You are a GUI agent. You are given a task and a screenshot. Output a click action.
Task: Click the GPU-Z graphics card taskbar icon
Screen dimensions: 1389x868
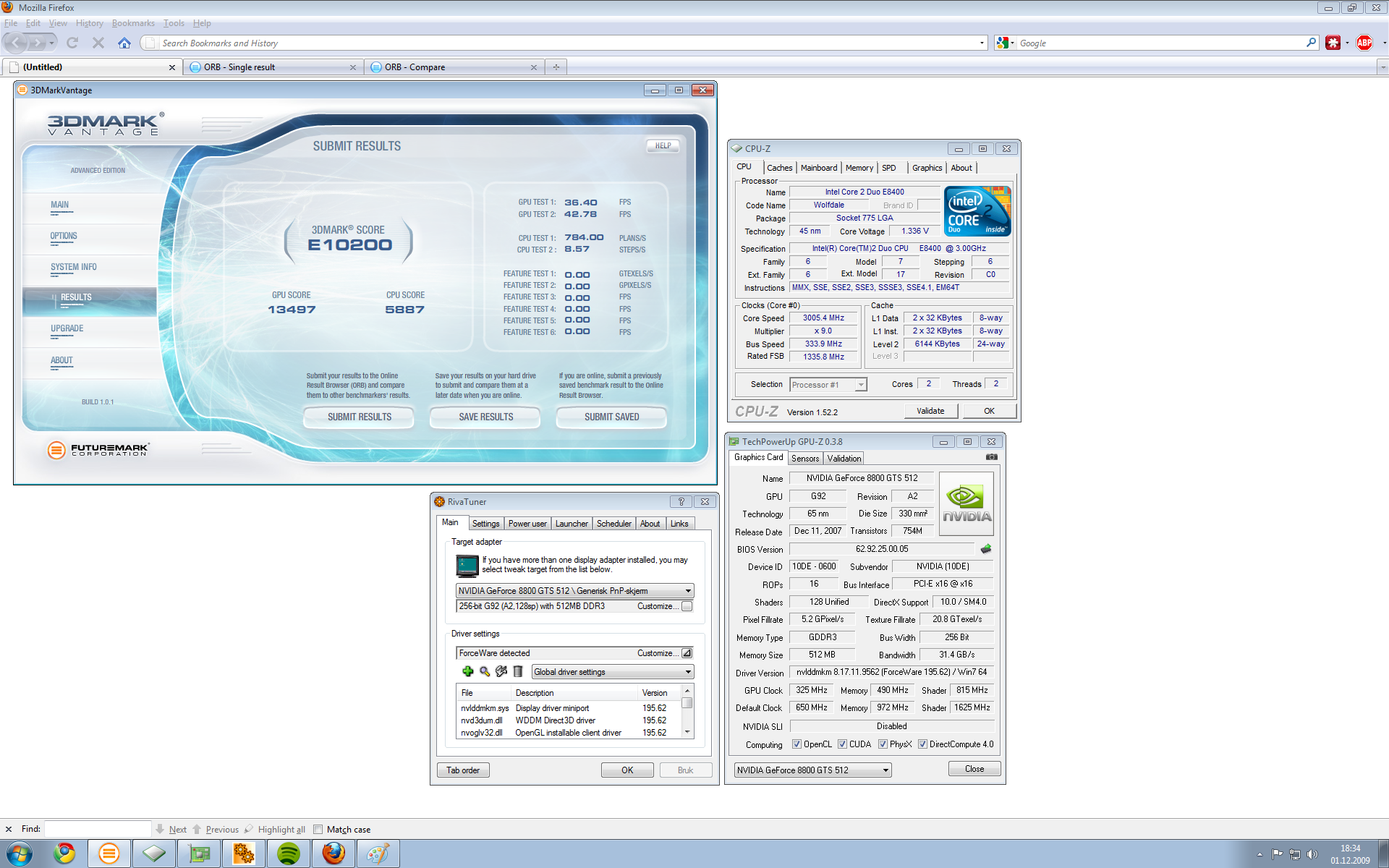point(199,854)
